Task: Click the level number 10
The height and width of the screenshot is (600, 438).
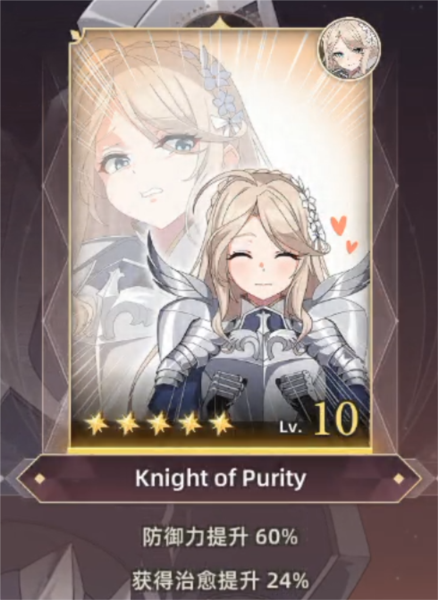Action: coord(337,420)
